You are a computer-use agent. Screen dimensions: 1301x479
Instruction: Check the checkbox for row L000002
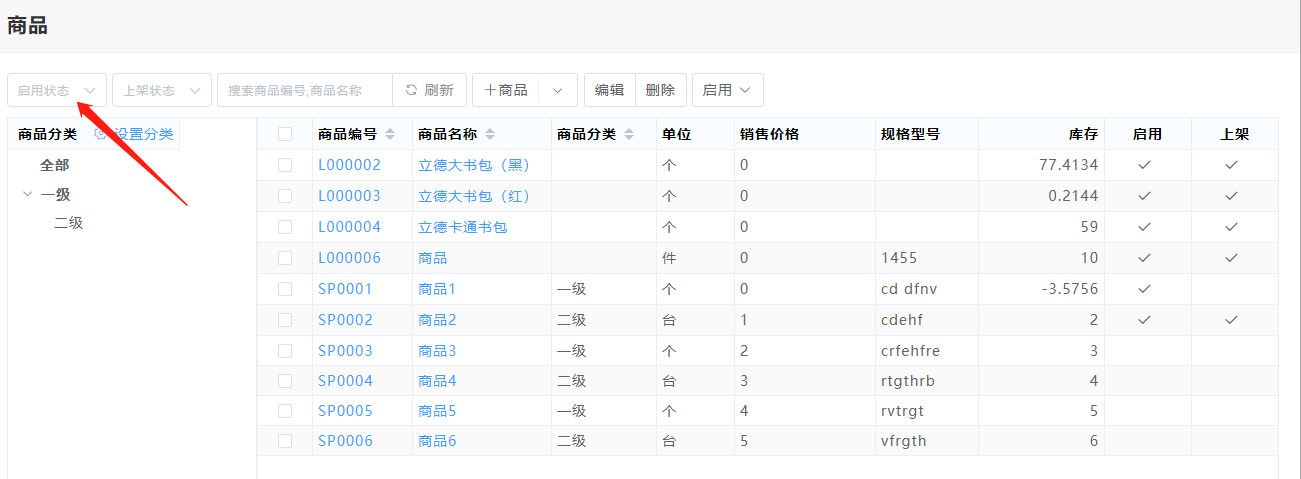pos(285,165)
